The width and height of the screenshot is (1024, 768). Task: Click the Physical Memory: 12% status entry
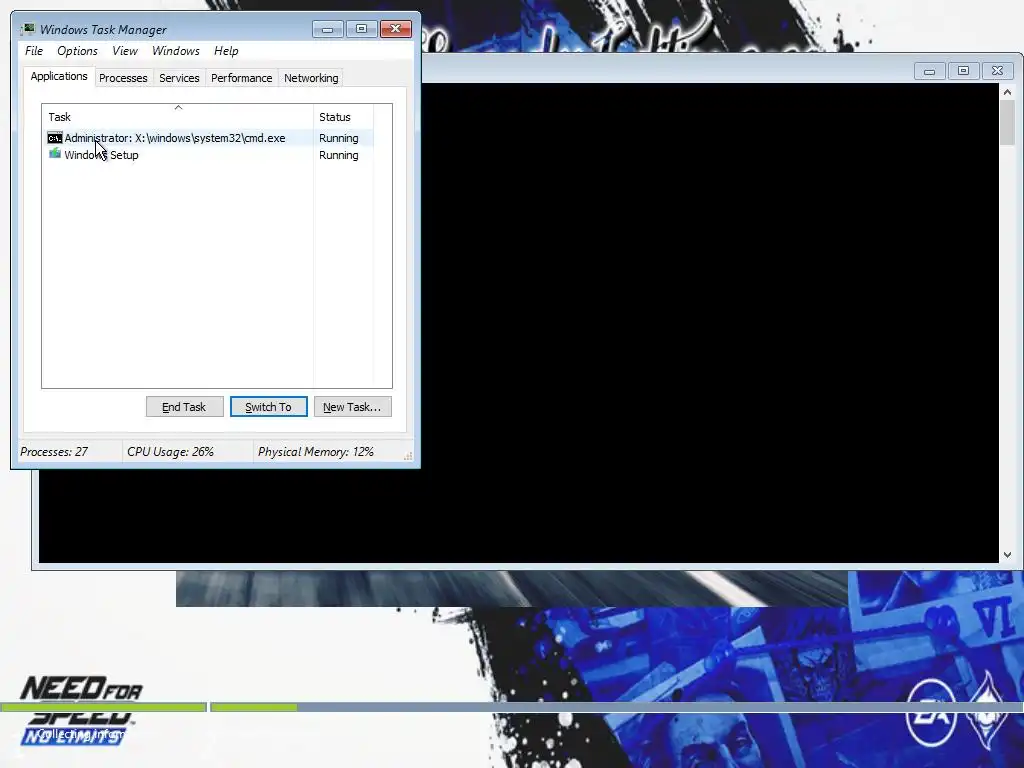[x=315, y=451]
